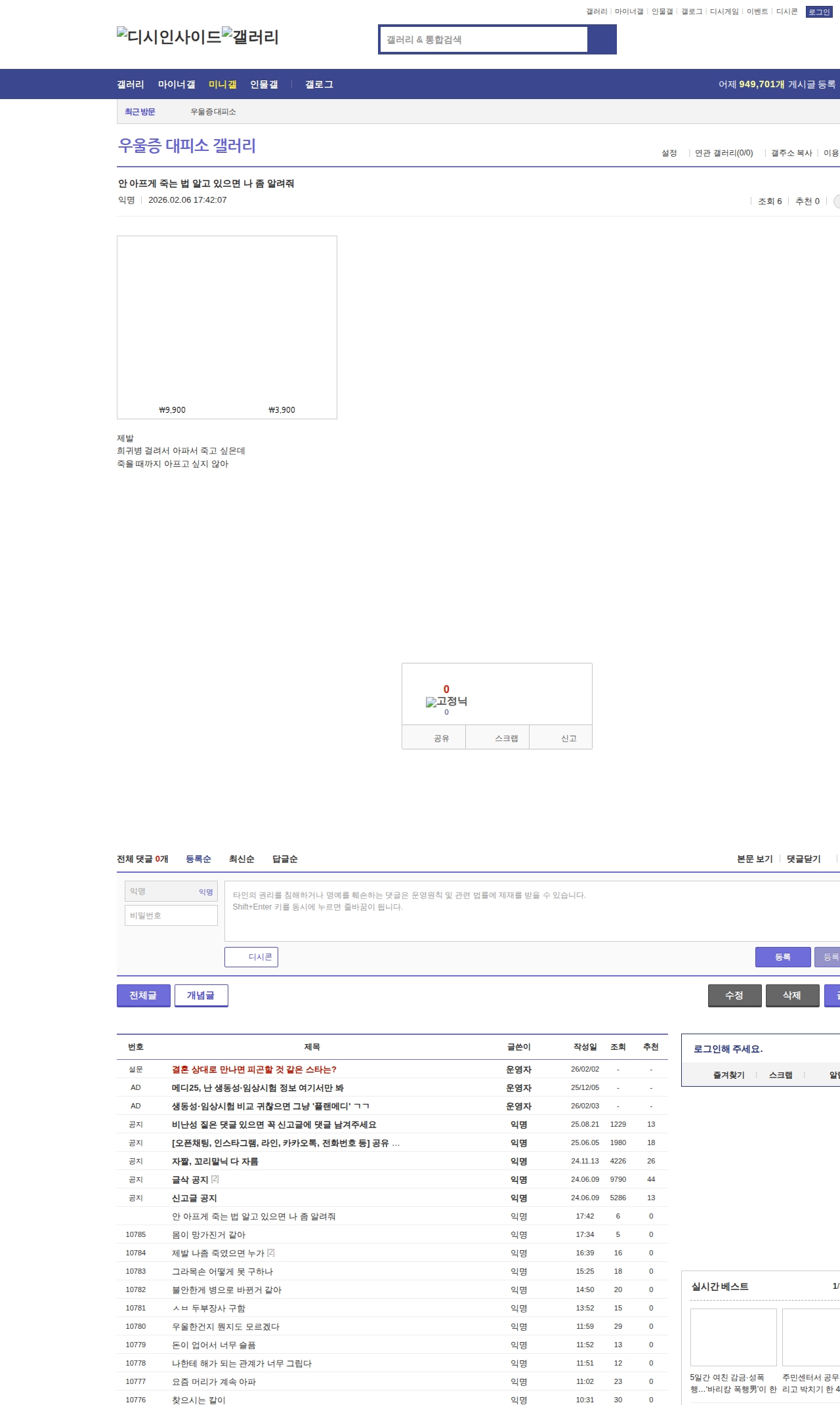Click 본문 보기 above comments
840x1405 pixels.
click(755, 859)
